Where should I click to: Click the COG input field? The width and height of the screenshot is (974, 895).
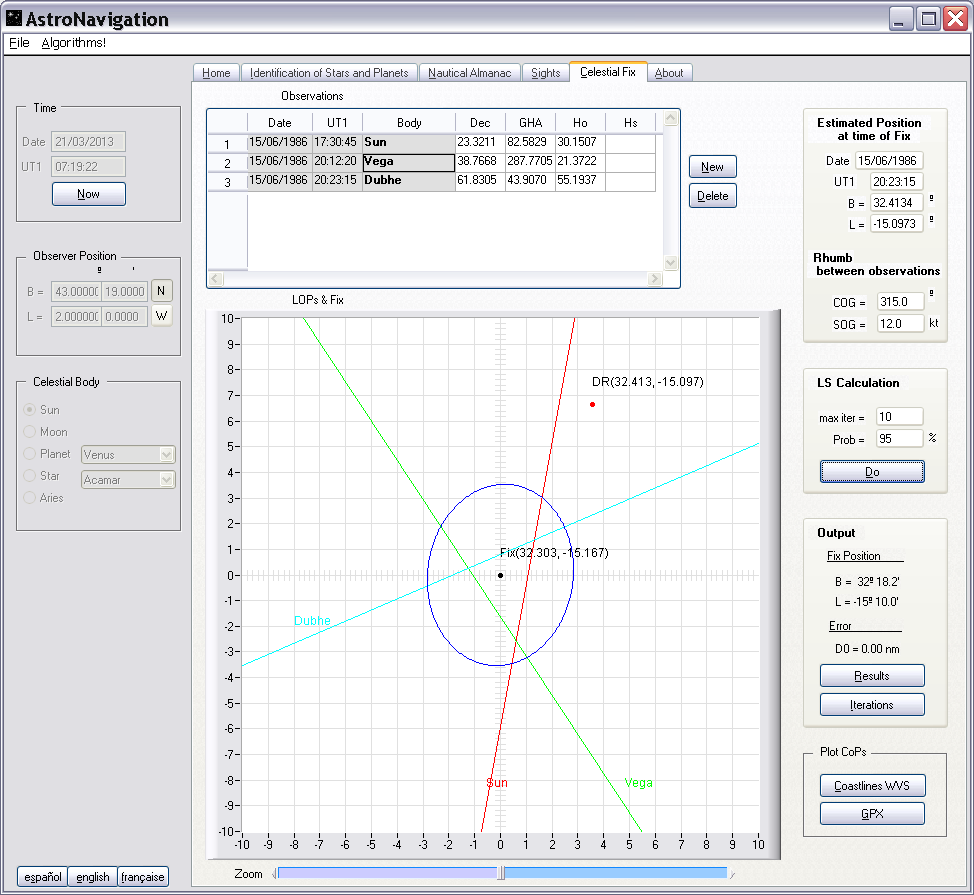point(900,301)
